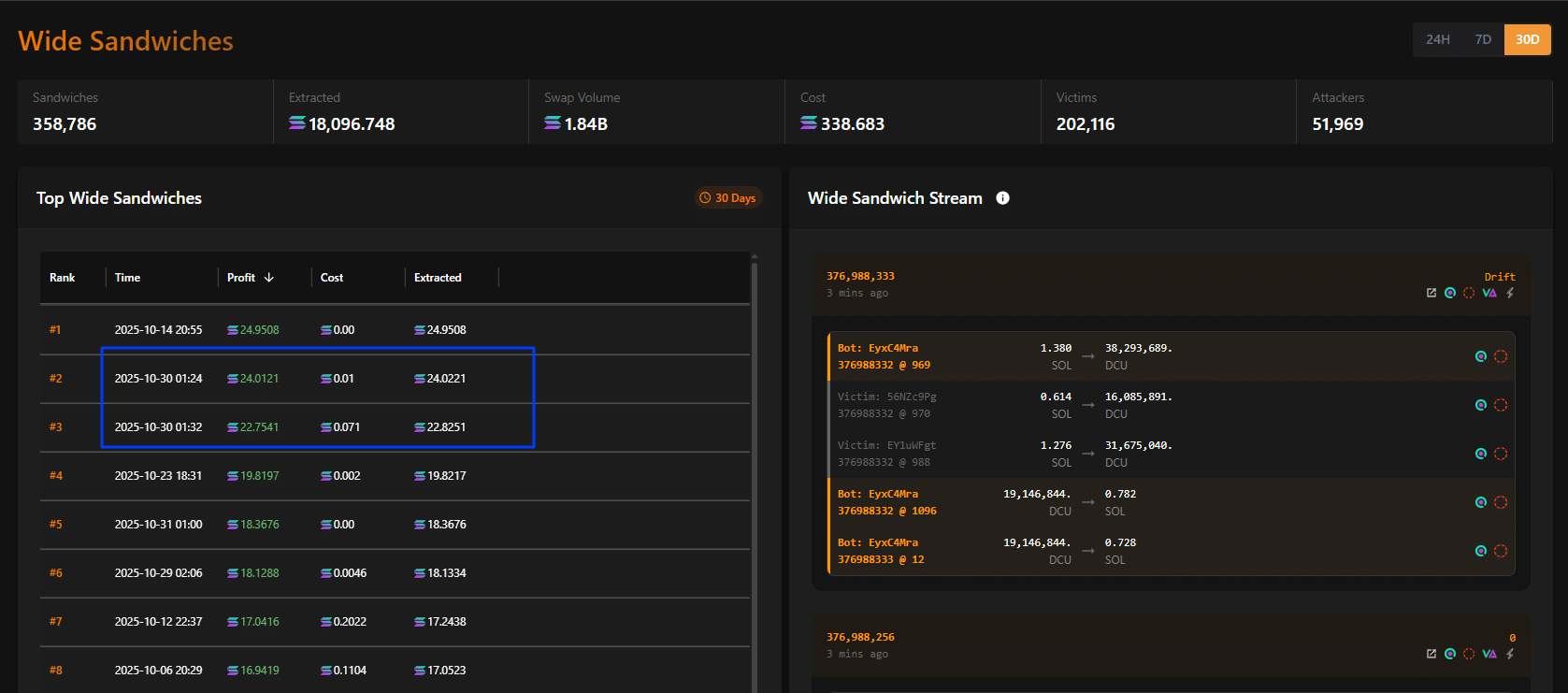Click red dashed circle icon in slot 376,988,256 header

click(x=1469, y=654)
